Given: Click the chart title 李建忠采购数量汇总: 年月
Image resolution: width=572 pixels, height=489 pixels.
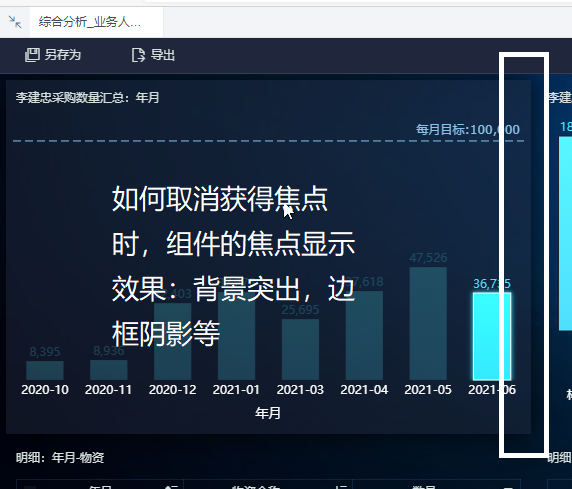Looking at the screenshot, I should point(88,97).
